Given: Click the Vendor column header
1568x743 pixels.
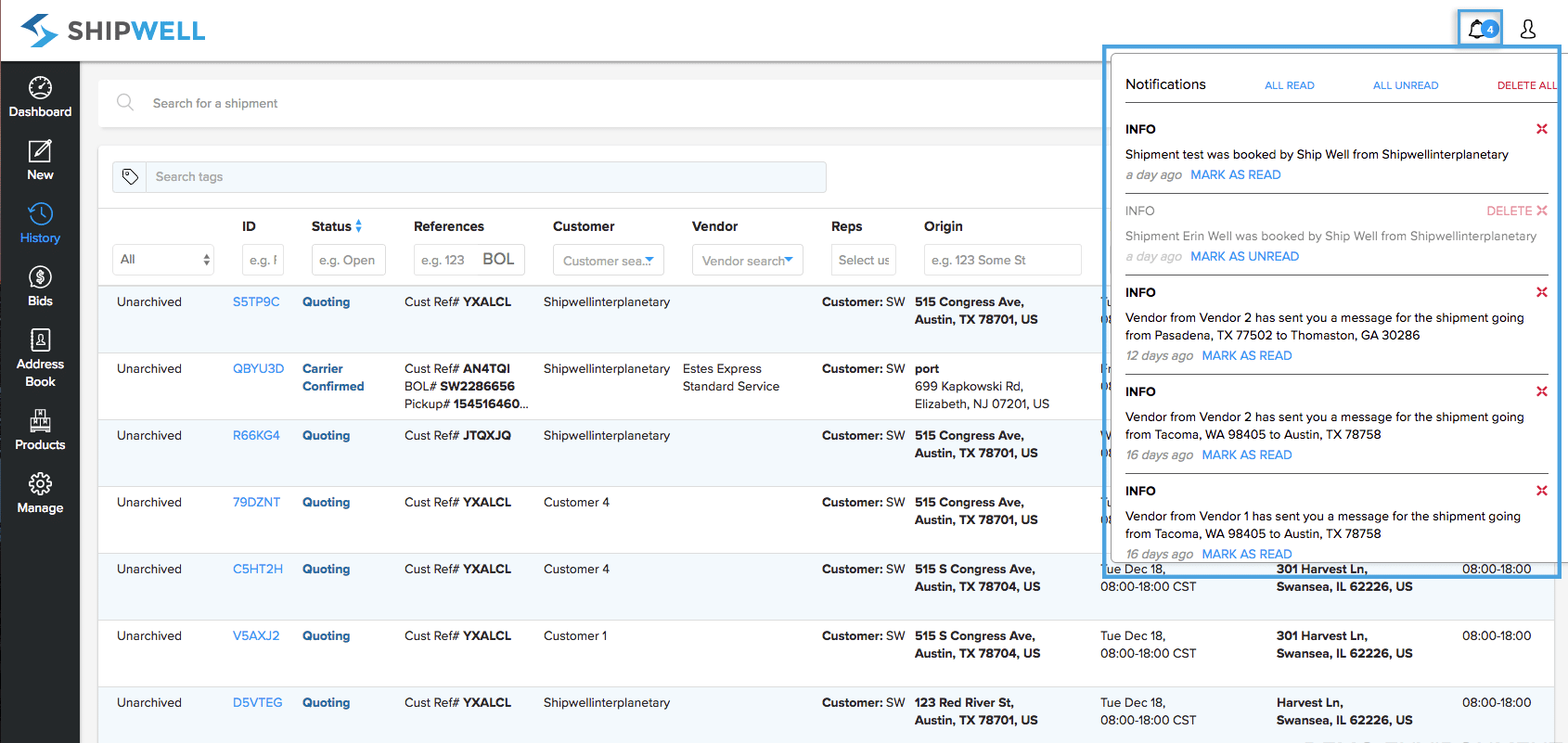Looking at the screenshot, I should click(714, 226).
